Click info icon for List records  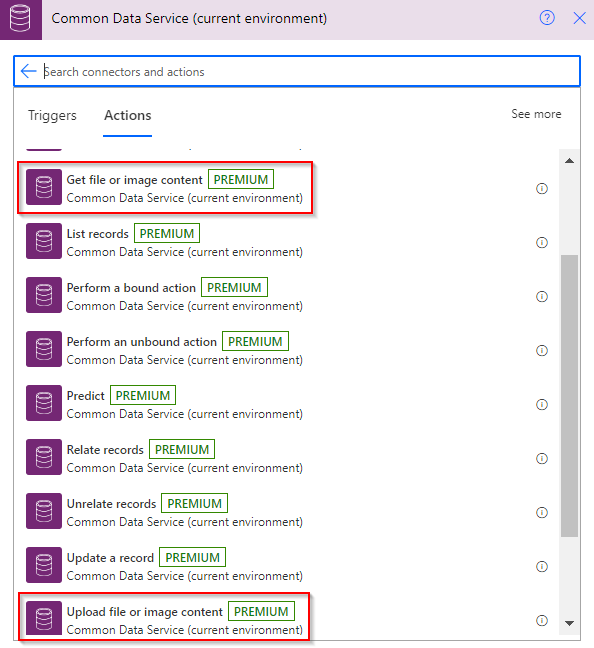coord(542,243)
